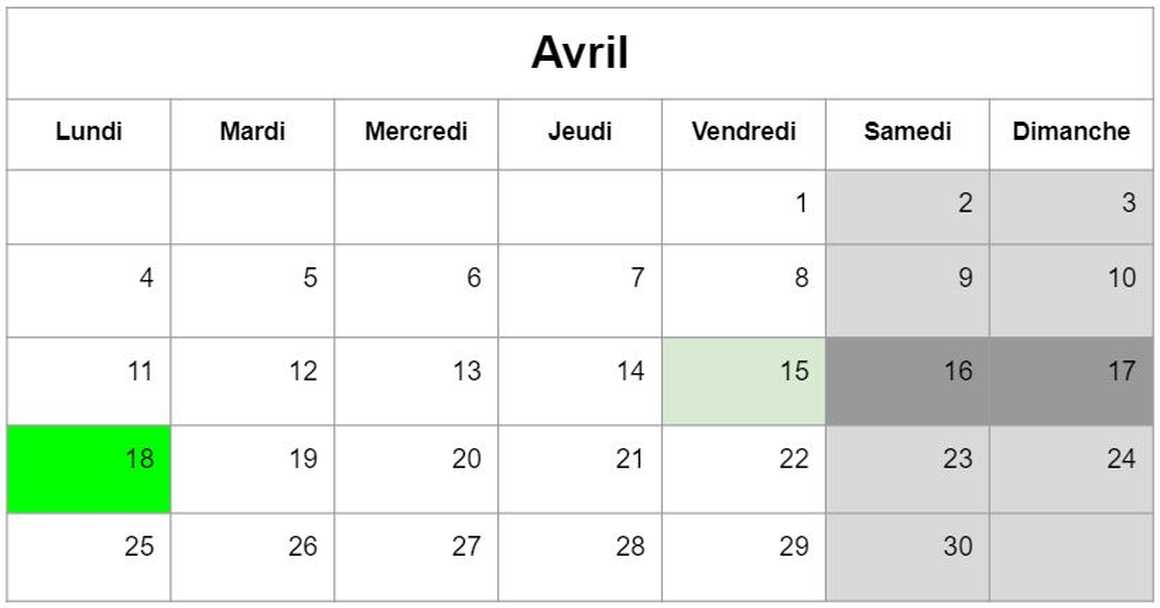The width and height of the screenshot is (1160, 608).
Task: Select the dark gray Saturday 16 cell
Action: (x=908, y=382)
